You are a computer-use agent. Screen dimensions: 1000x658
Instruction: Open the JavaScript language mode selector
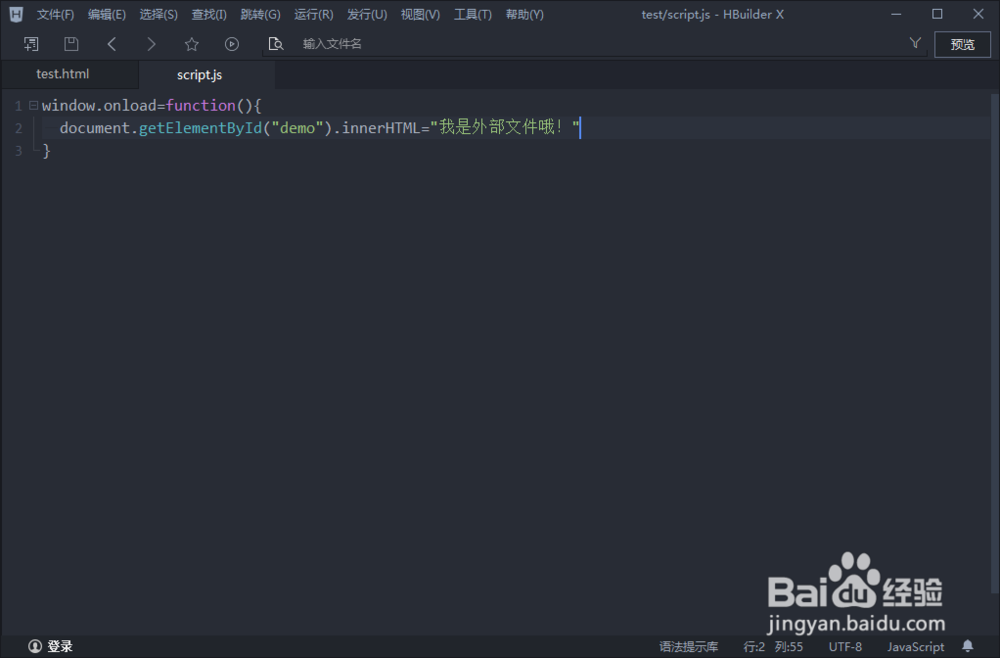[x=915, y=646]
